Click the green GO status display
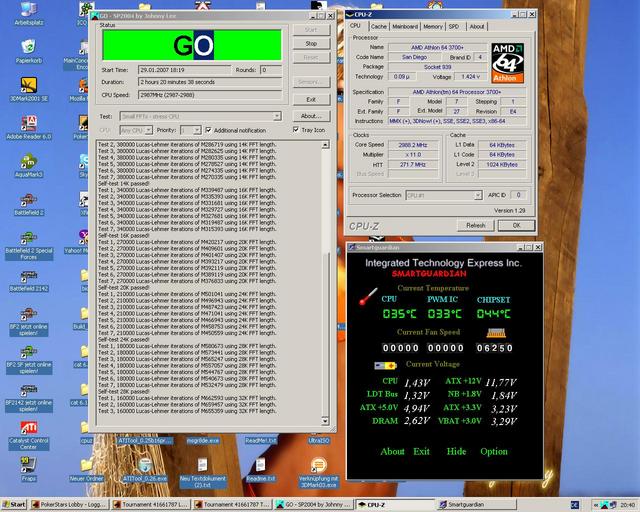 click(192, 45)
